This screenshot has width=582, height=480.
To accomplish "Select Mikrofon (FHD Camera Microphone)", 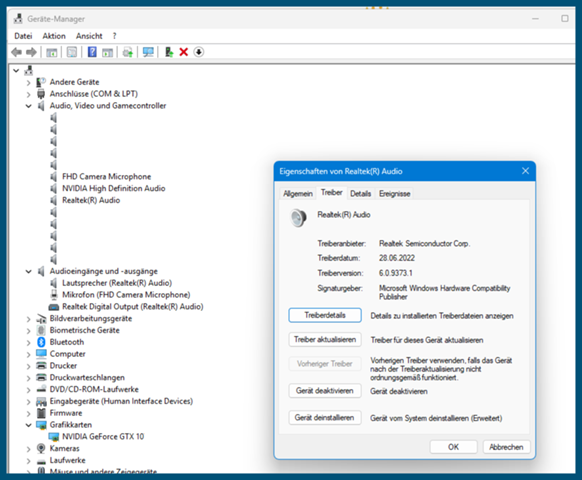I will pyautogui.click(x=126, y=295).
